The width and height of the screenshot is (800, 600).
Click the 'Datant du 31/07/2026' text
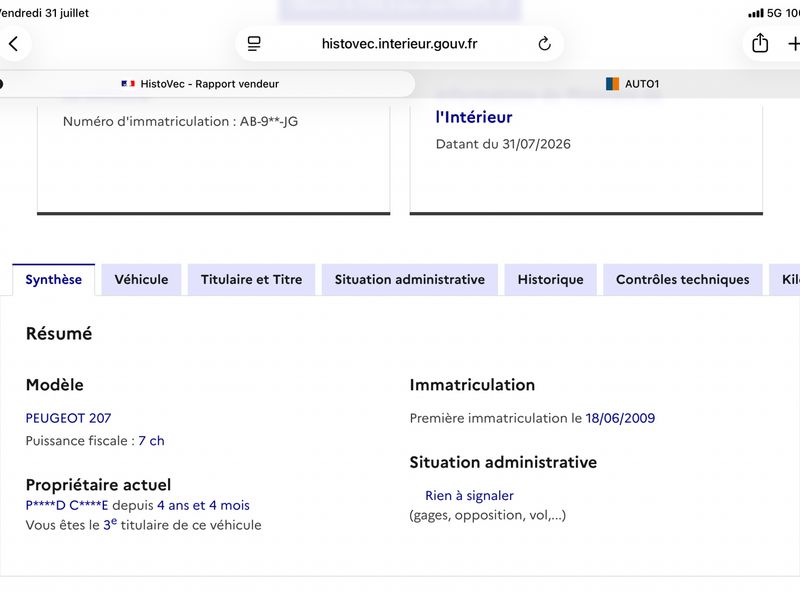(x=503, y=144)
